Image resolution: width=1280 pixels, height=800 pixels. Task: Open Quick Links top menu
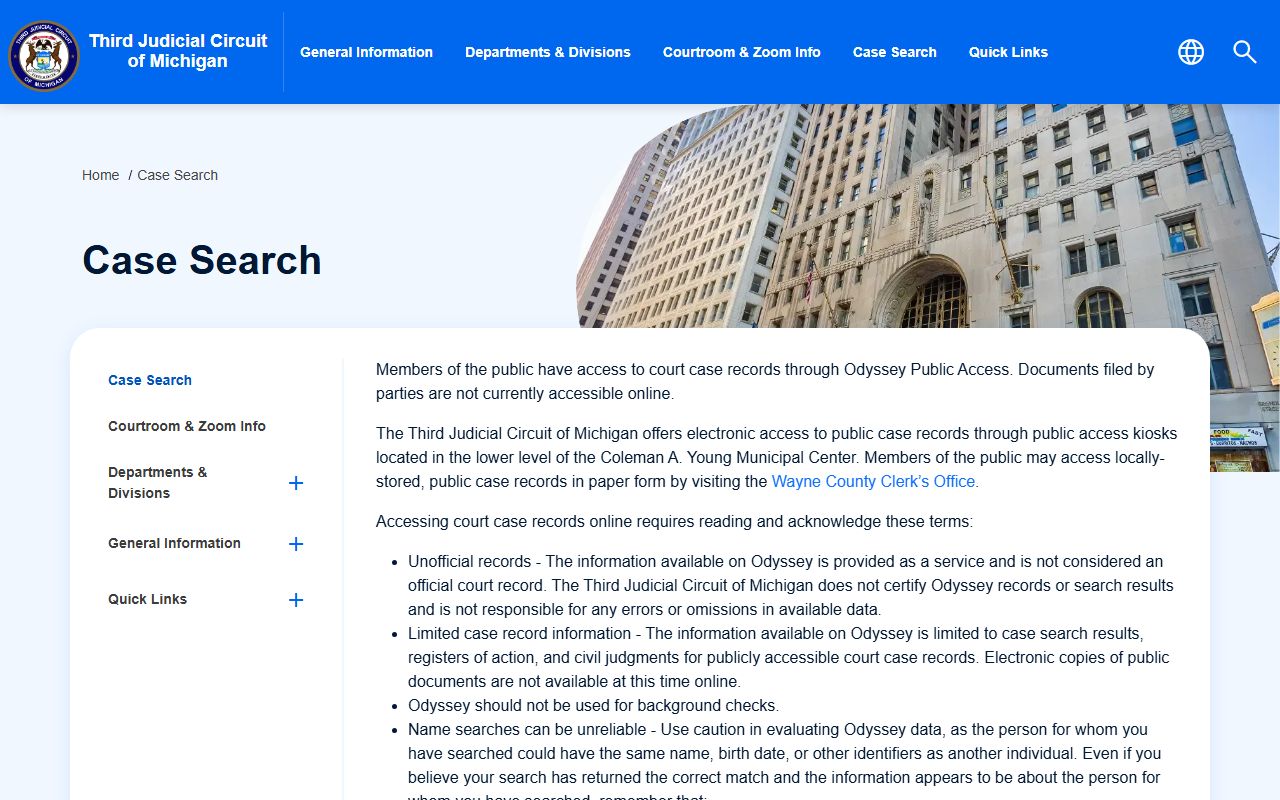tap(1008, 52)
